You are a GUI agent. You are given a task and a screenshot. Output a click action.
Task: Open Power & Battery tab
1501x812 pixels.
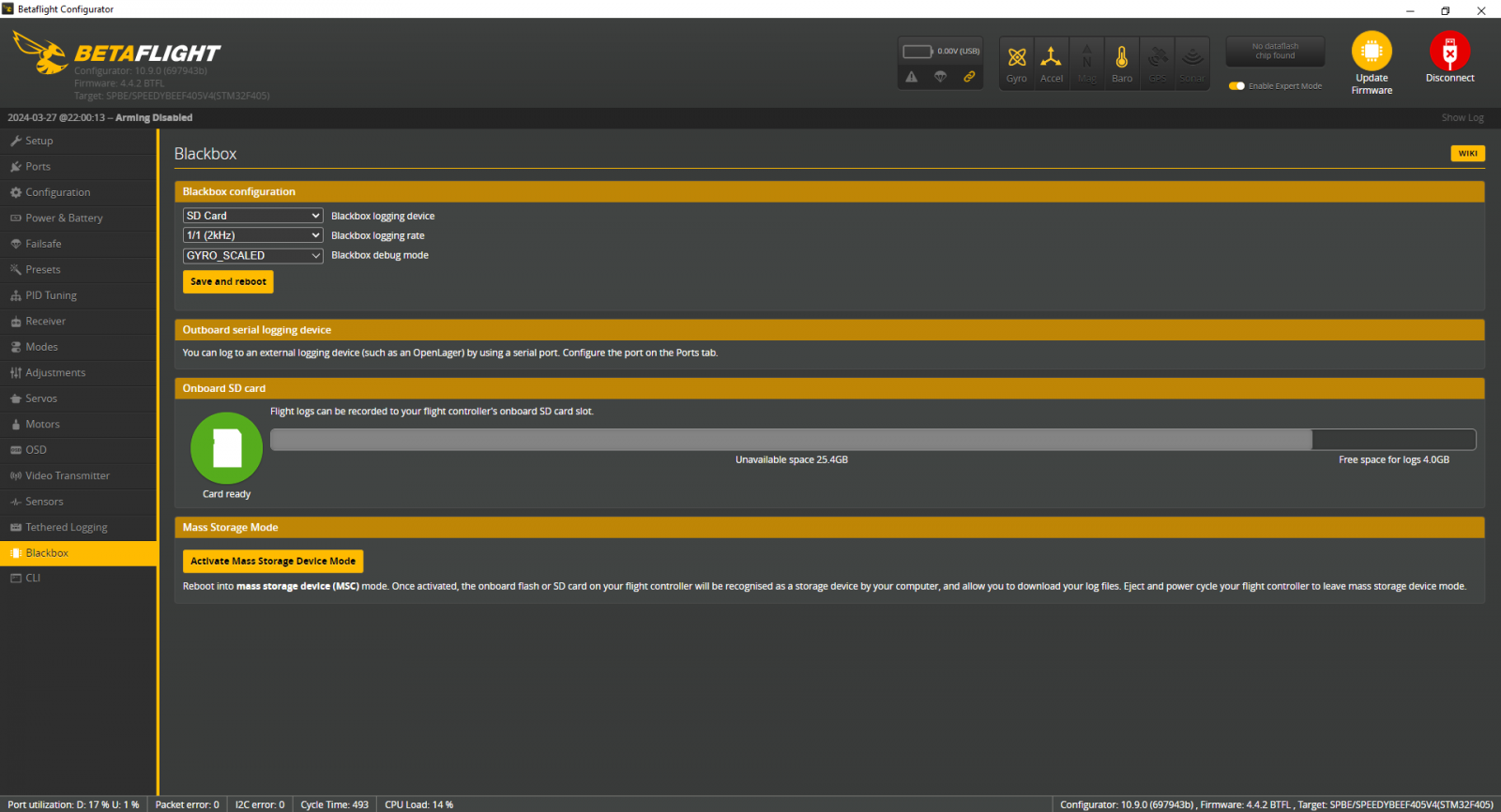tap(78, 218)
